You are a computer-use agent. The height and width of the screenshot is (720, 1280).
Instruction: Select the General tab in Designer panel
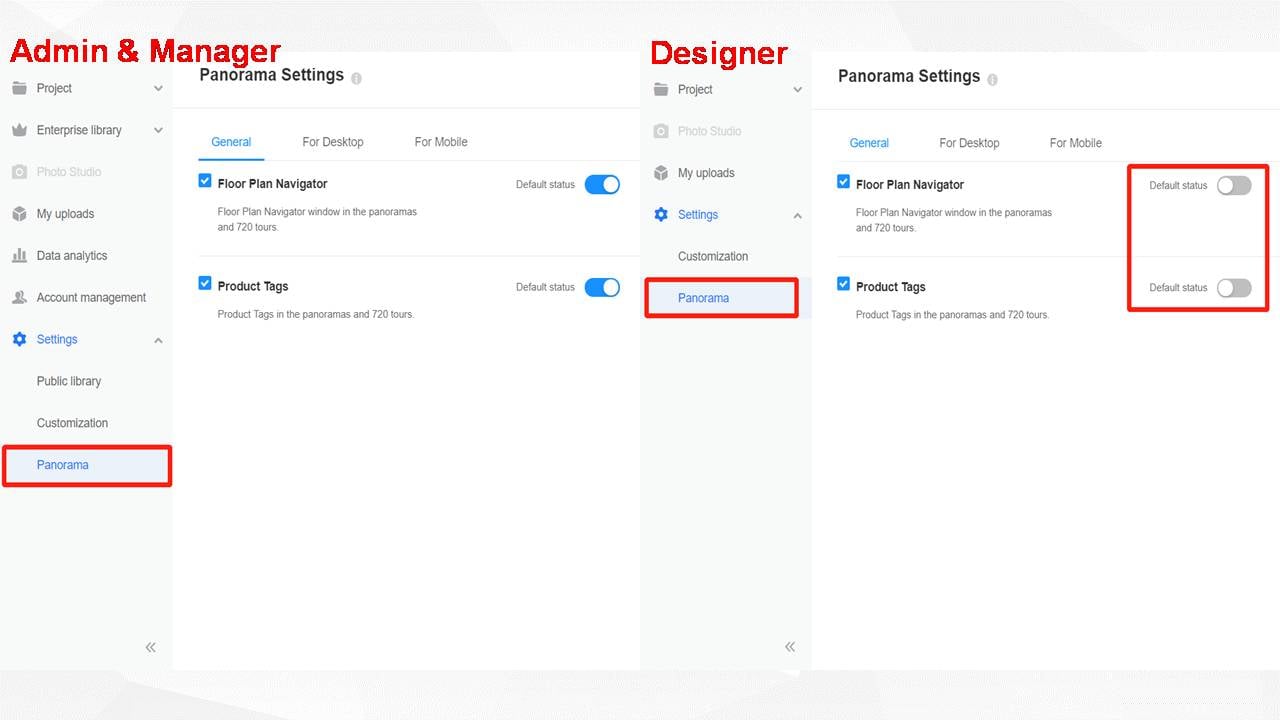(869, 143)
